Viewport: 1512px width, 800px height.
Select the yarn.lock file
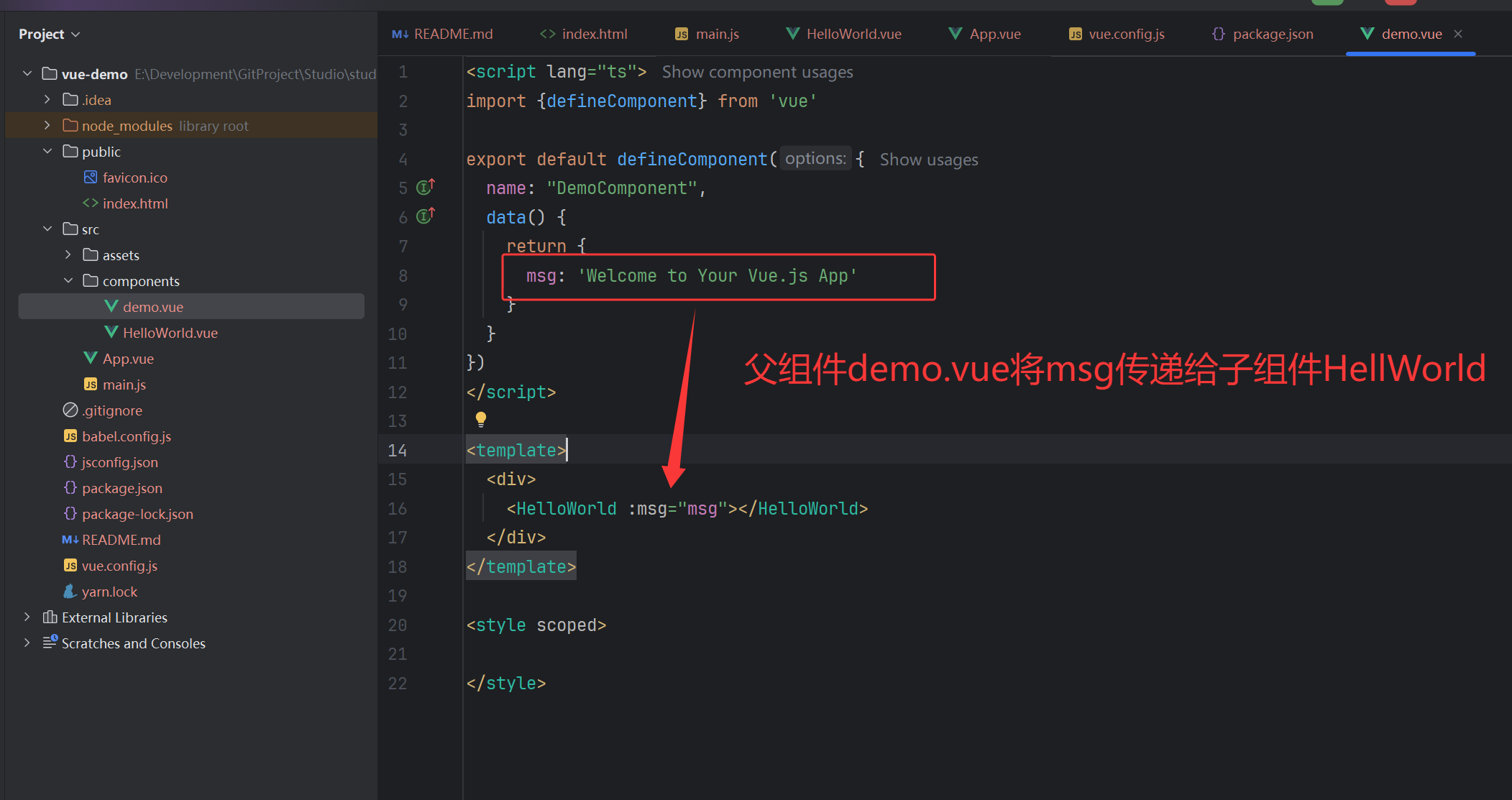[109, 592]
